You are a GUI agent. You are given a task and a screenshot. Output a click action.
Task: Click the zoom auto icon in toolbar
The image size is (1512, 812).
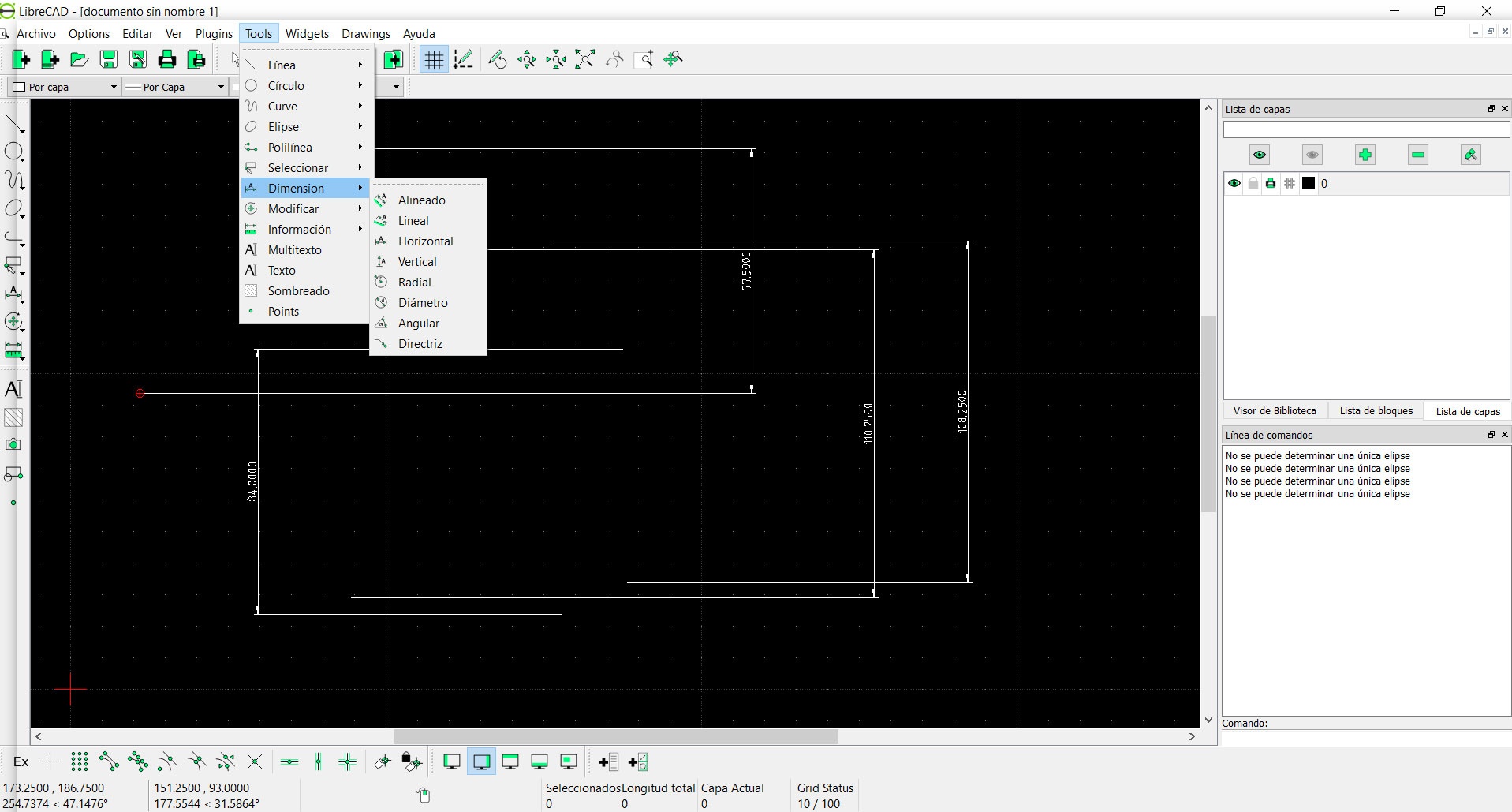tap(585, 59)
